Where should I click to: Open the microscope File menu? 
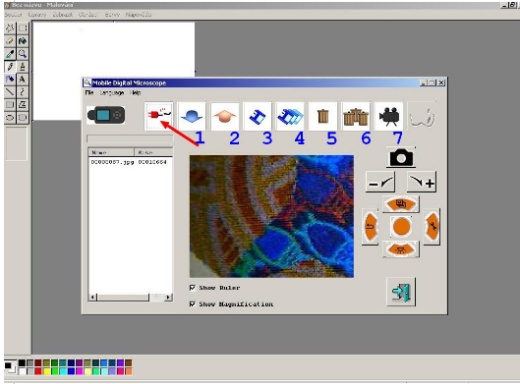(x=89, y=92)
